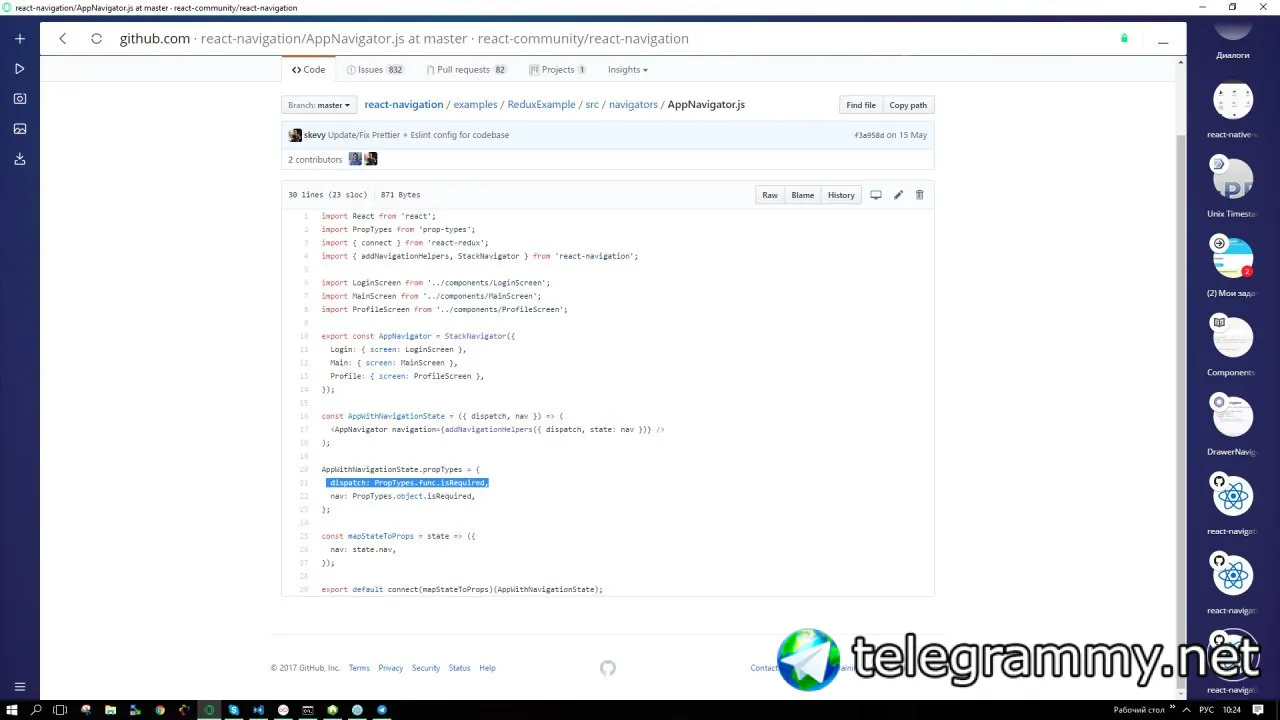Open the Pull requests tab
This screenshot has height=720, width=1280.
[466, 70]
